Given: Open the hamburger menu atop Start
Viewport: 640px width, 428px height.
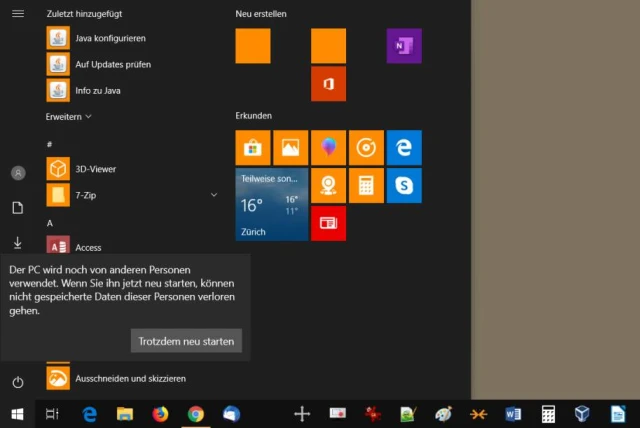Looking at the screenshot, I should click(17, 14).
